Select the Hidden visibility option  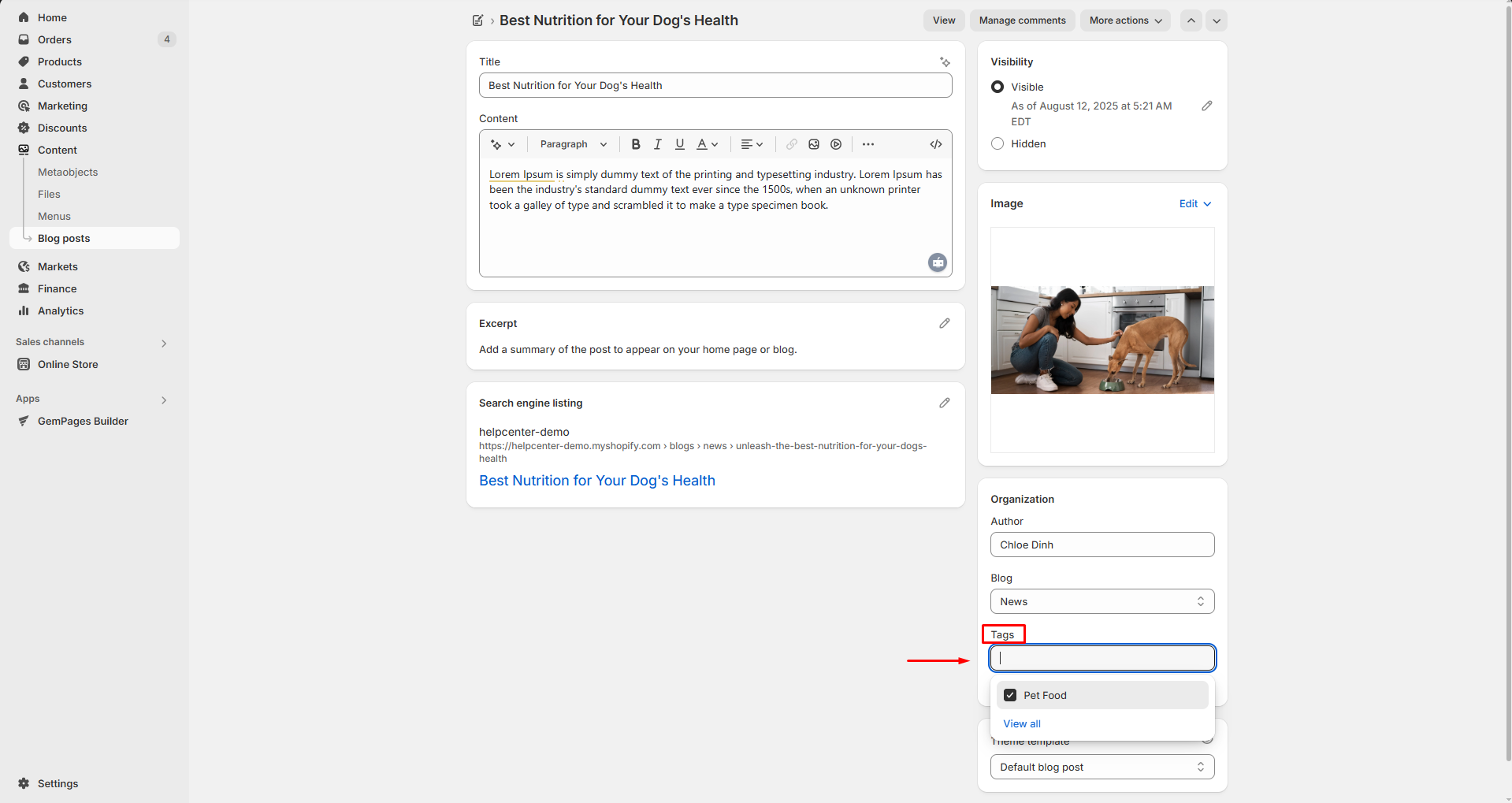pos(997,143)
